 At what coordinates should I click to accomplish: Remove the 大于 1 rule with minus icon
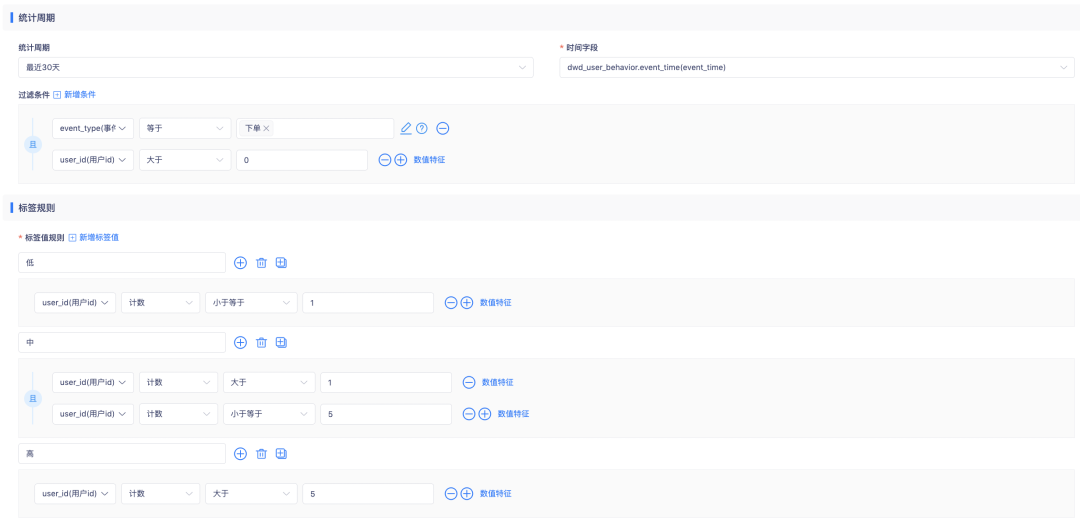point(469,382)
